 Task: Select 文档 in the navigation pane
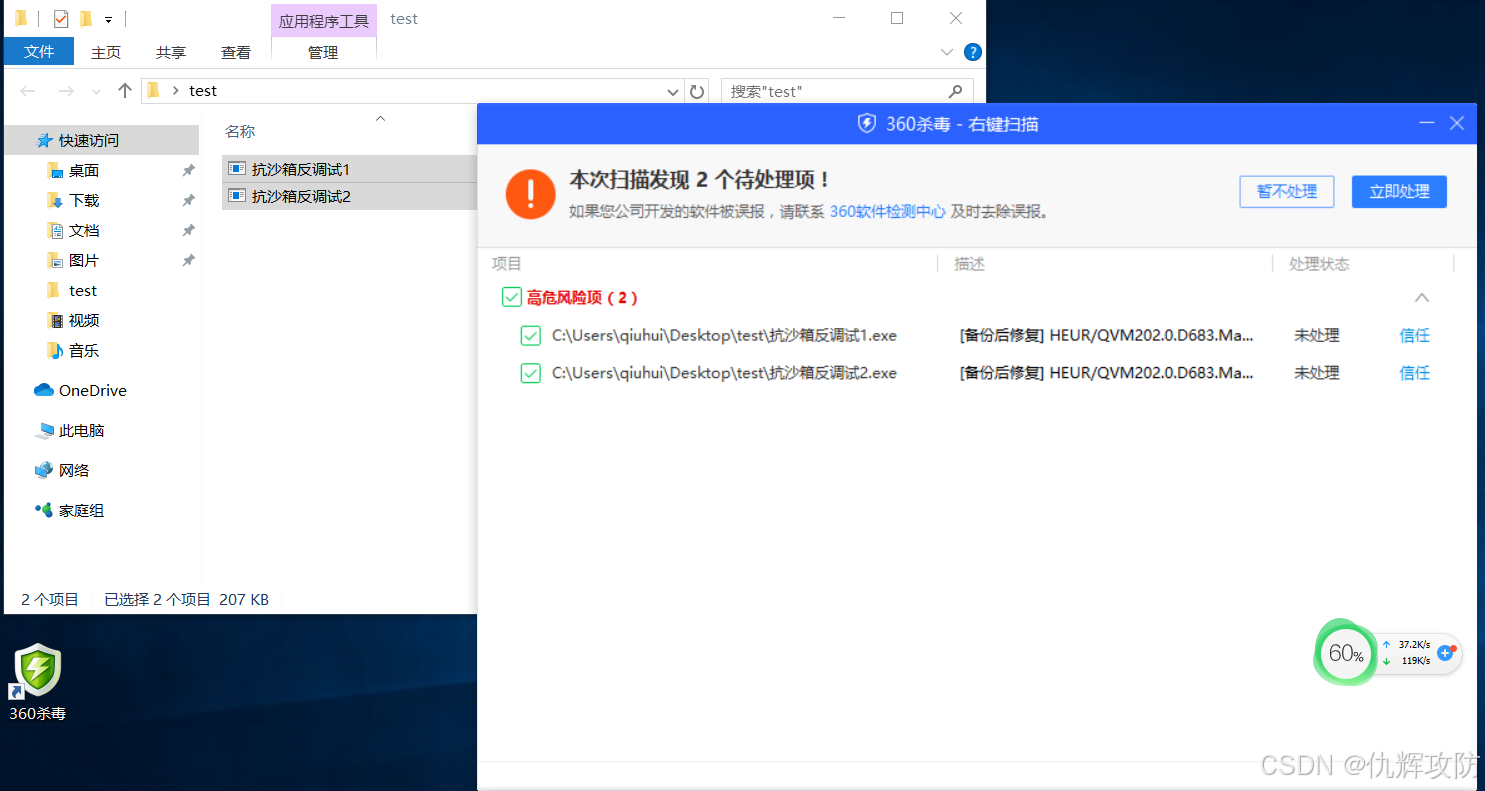coord(84,231)
